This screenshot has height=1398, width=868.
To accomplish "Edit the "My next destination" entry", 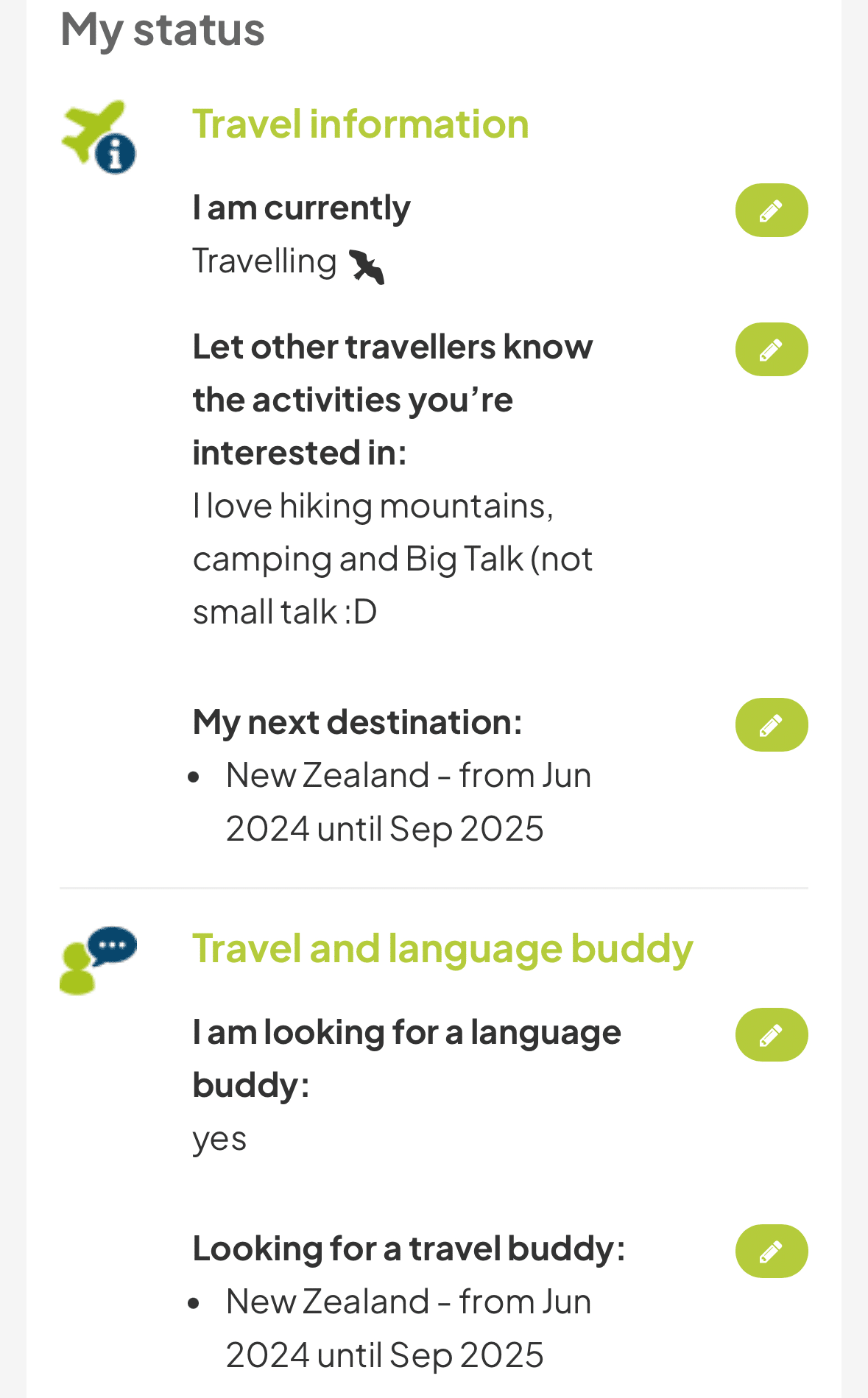I will (771, 725).
